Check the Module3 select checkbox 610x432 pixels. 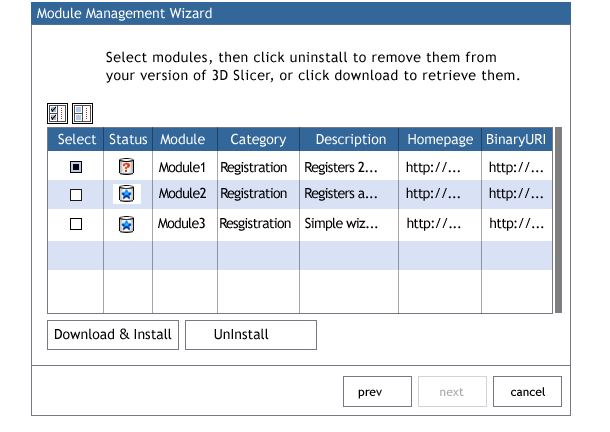tap(76, 225)
